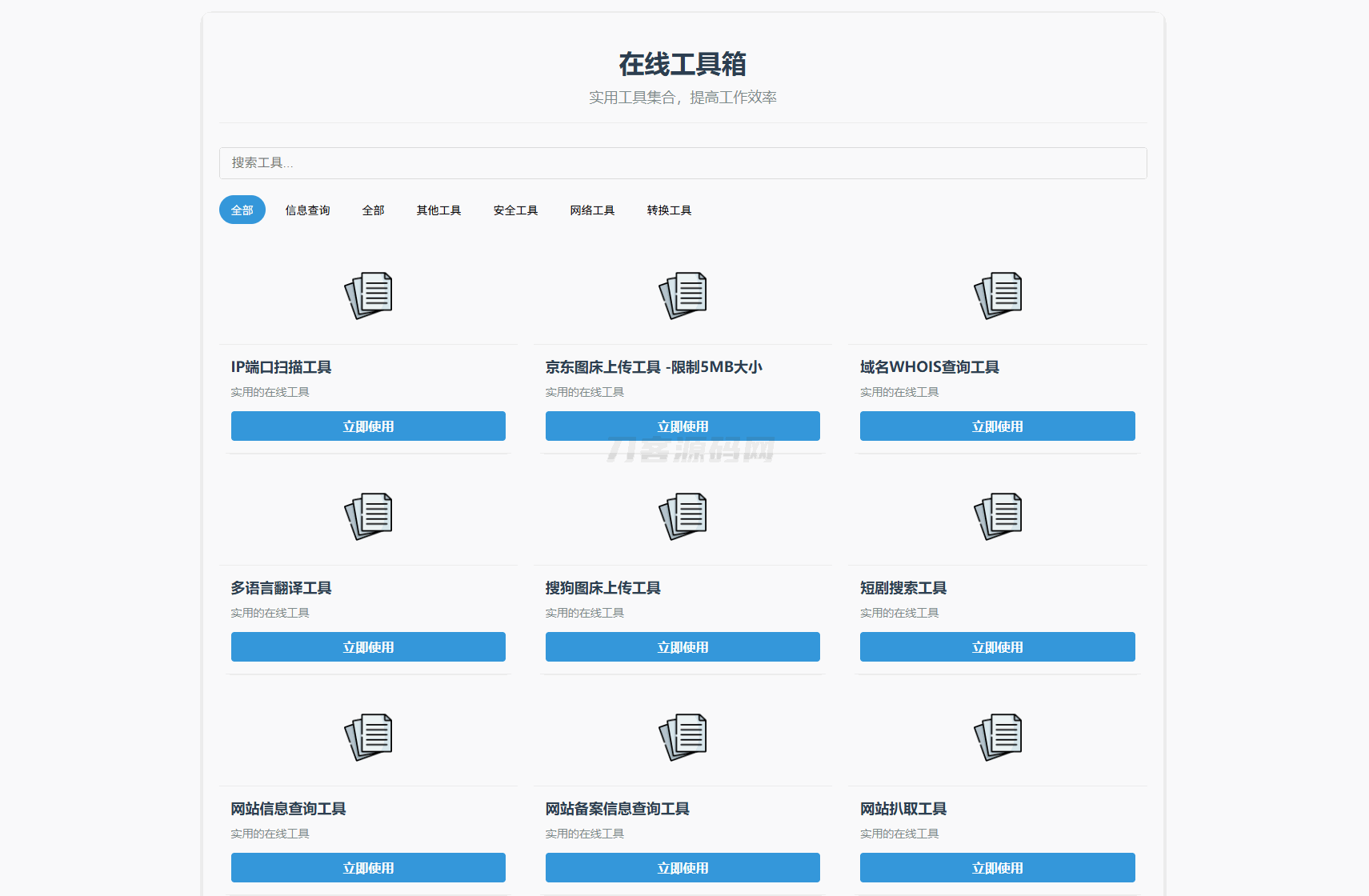Switch to the 信息查询 category tab
Image resolution: width=1369 pixels, height=896 pixels.
[x=307, y=210]
